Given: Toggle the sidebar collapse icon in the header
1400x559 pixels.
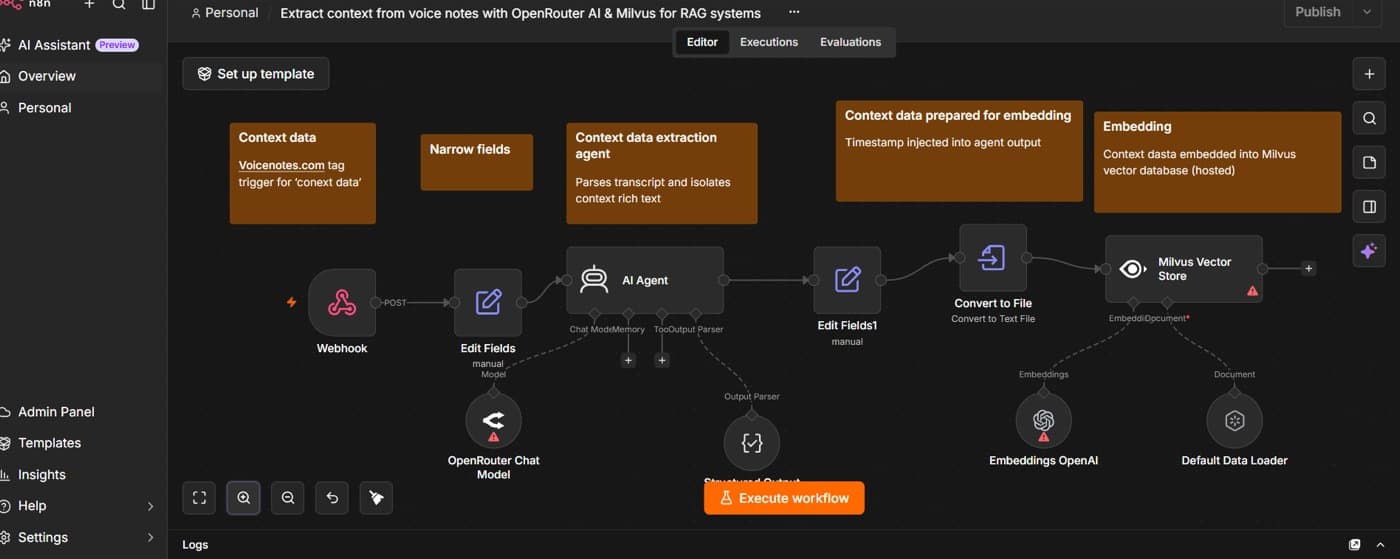Looking at the screenshot, I should 148,5.
